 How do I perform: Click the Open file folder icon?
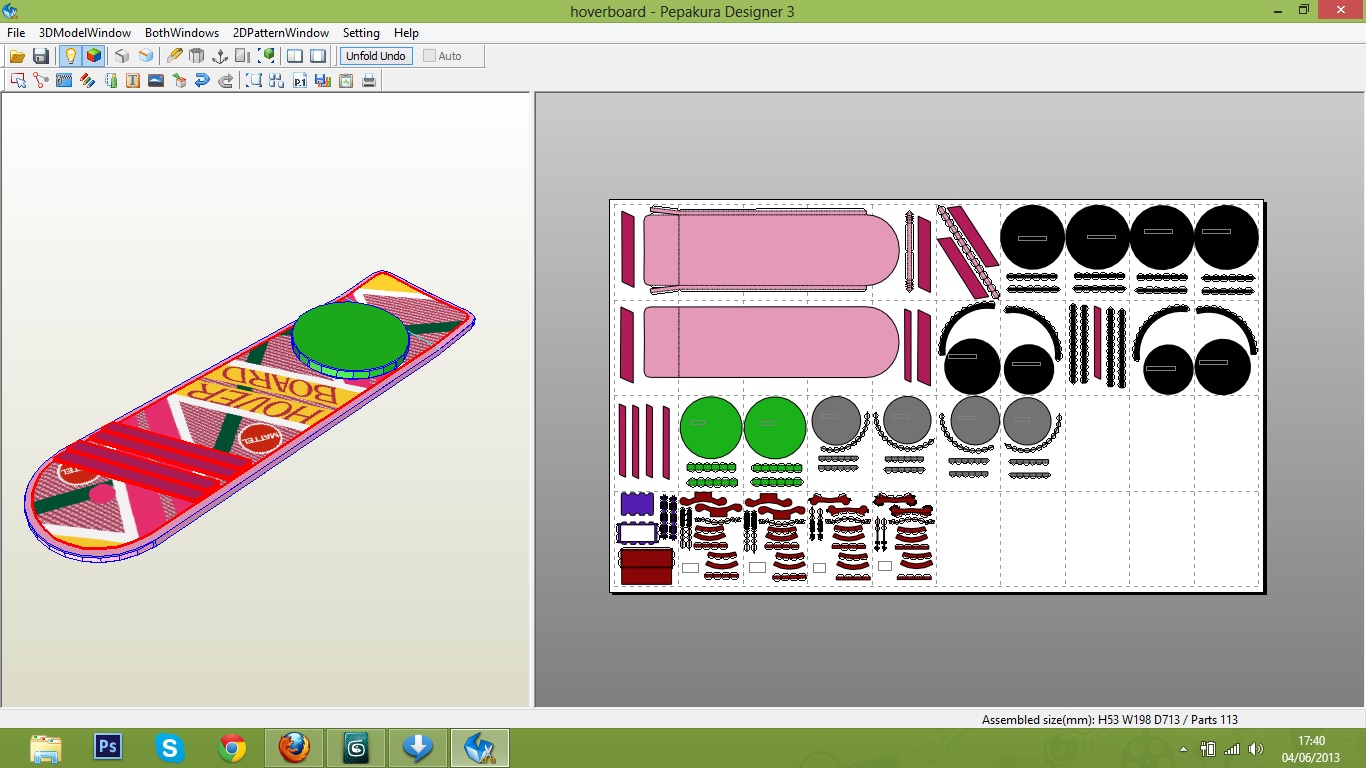coord(17,56)
